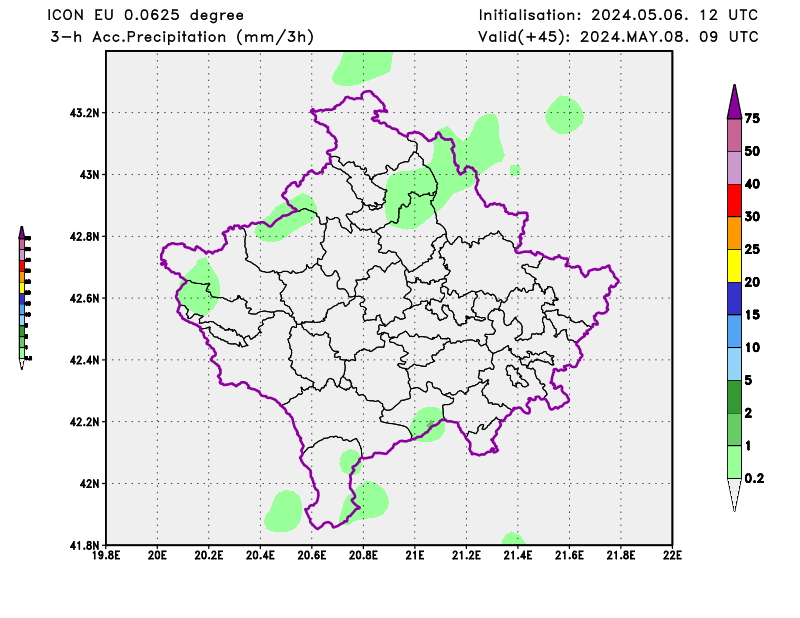Click the 20E longitude label
Screen dimensions: 800x618
(157, 555)
